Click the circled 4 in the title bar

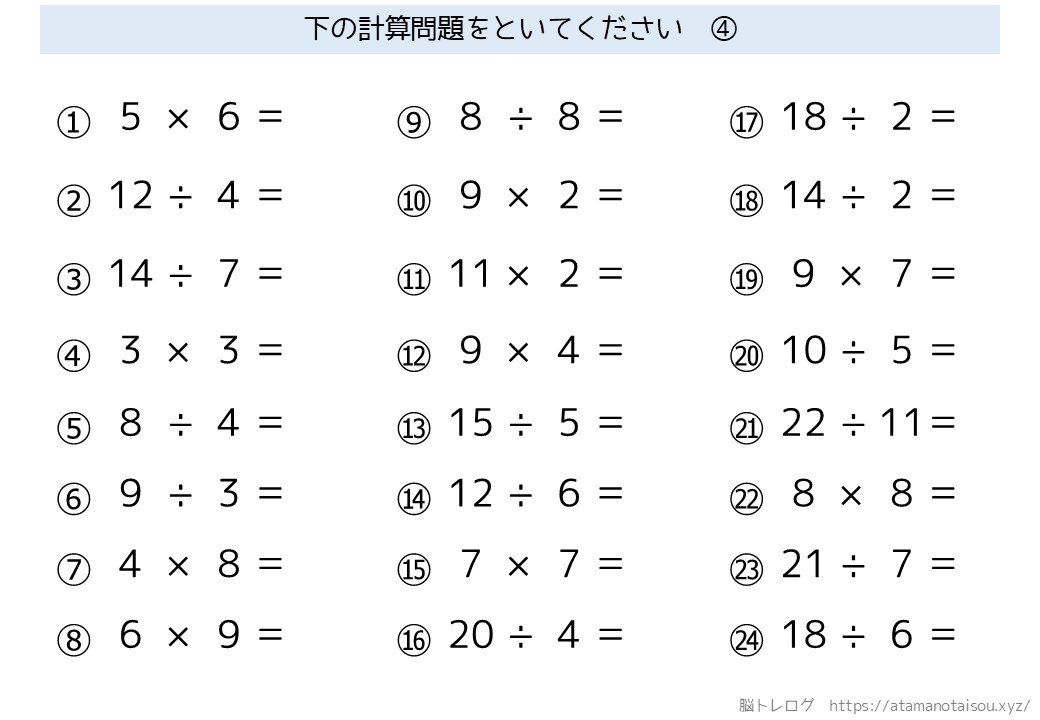tap(724, 29)
